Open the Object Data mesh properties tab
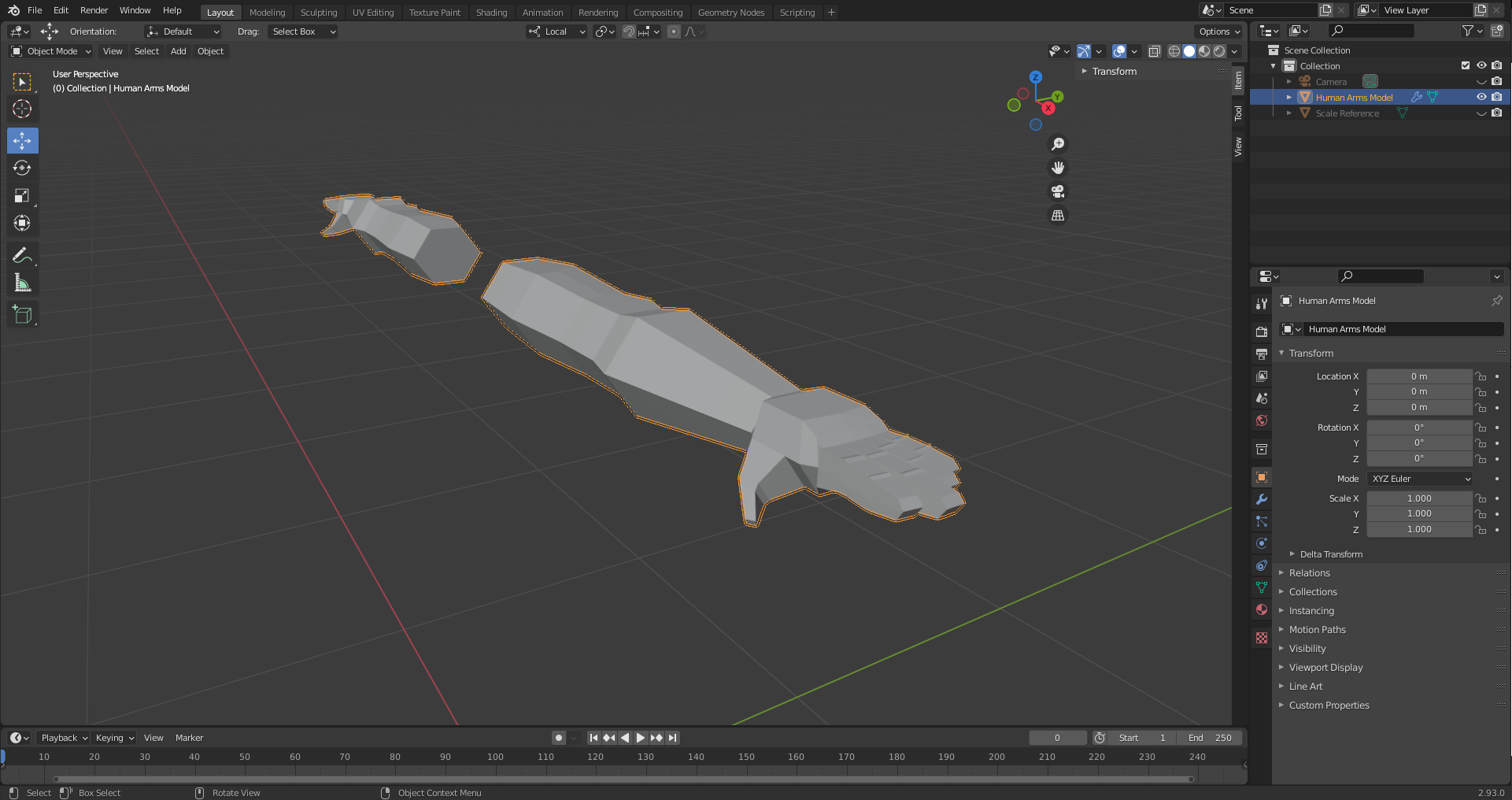The width and height of the screenshot is (1512, 800). (1262, 587)
